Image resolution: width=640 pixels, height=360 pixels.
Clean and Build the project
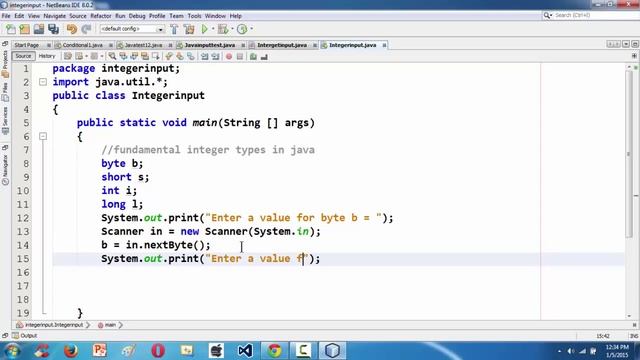click(x=189, y=29)
